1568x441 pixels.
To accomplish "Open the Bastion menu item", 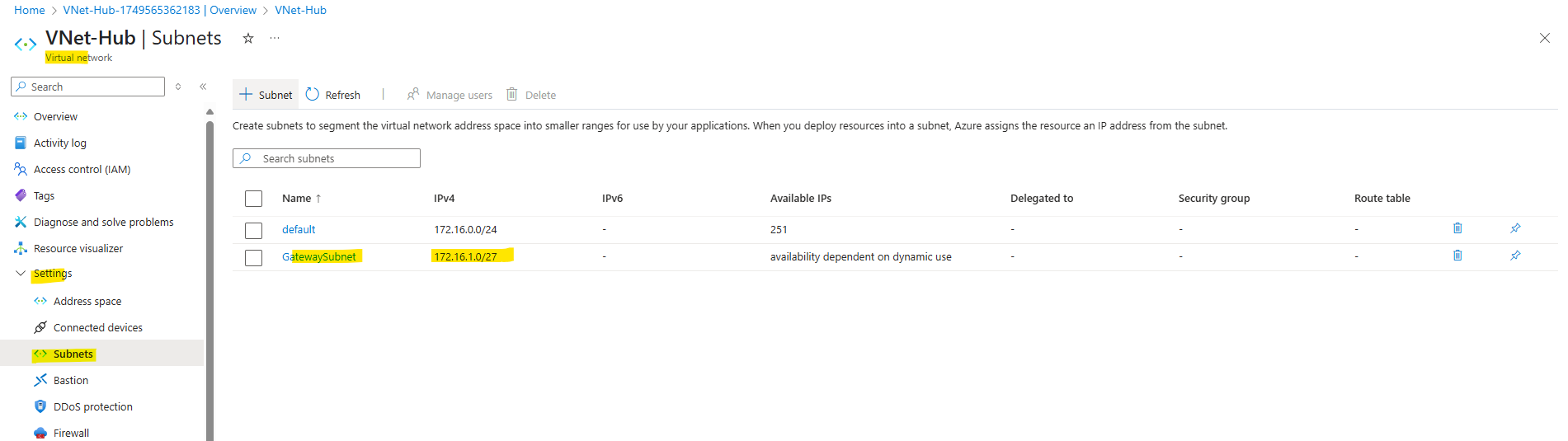I will click(71, 381).
